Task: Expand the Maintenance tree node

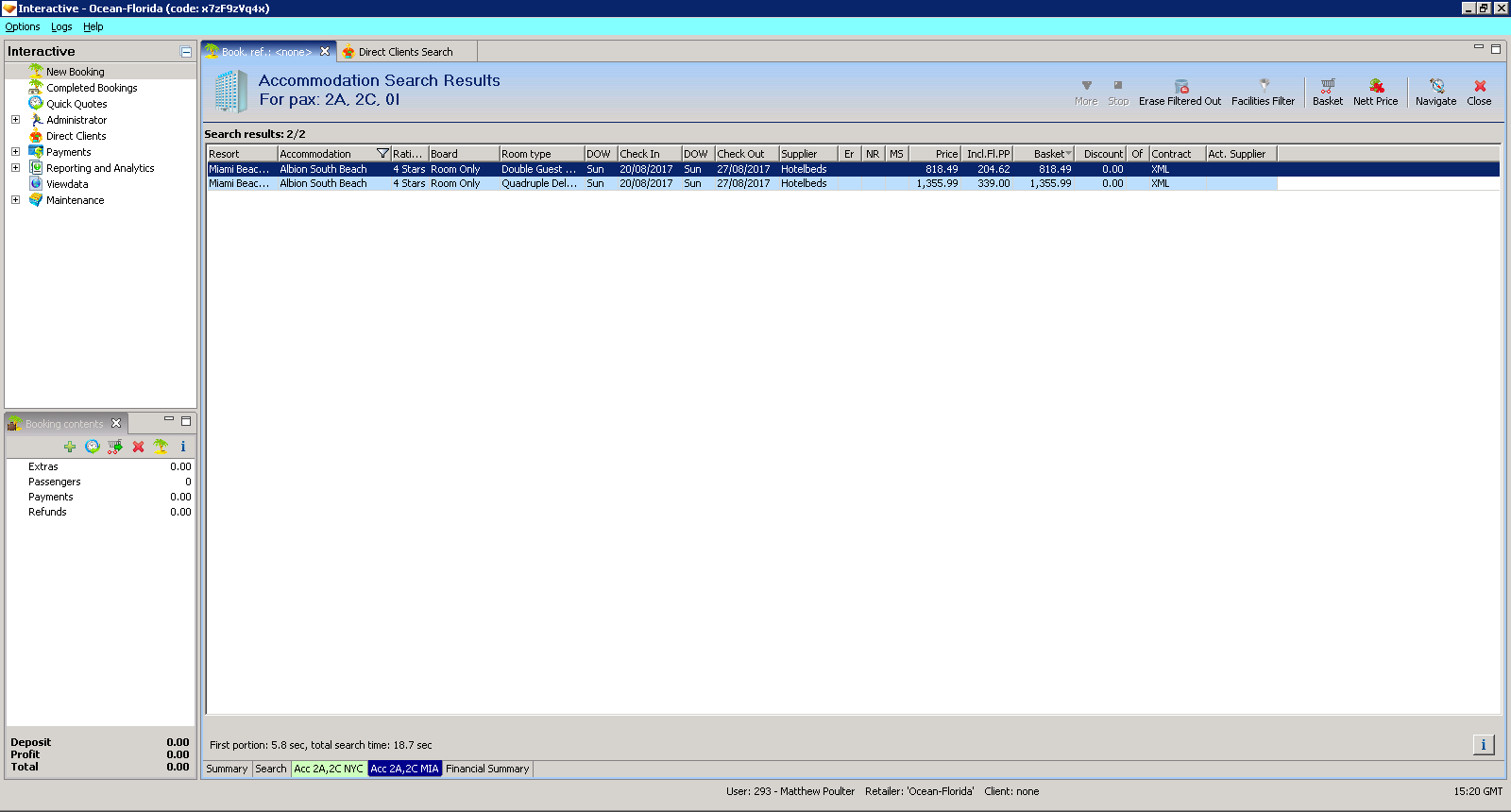Action: (15, 200)
